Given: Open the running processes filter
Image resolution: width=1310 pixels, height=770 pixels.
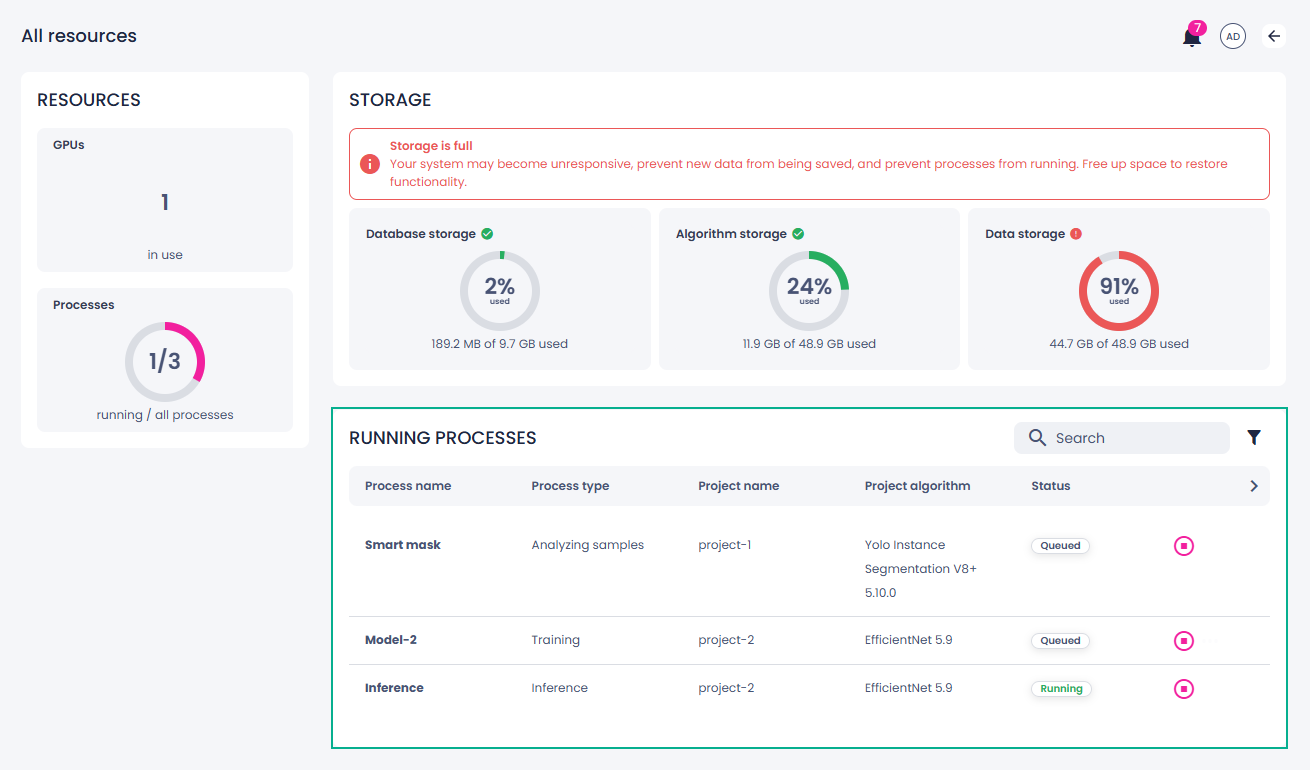Looking at the screenshot, I should click(x=1254, y=437).
